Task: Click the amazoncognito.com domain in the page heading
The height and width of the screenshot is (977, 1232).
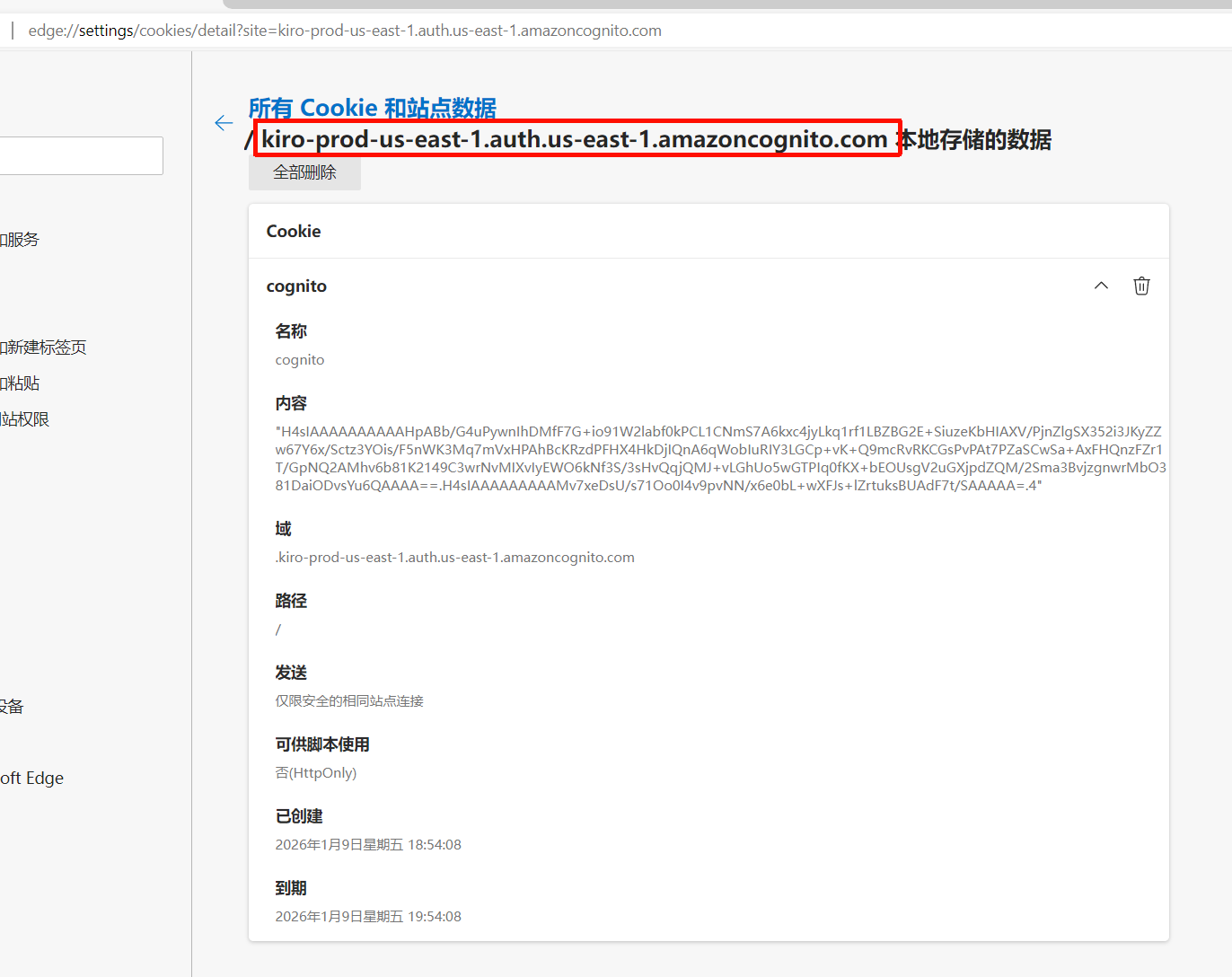Action: coord(575,139)
